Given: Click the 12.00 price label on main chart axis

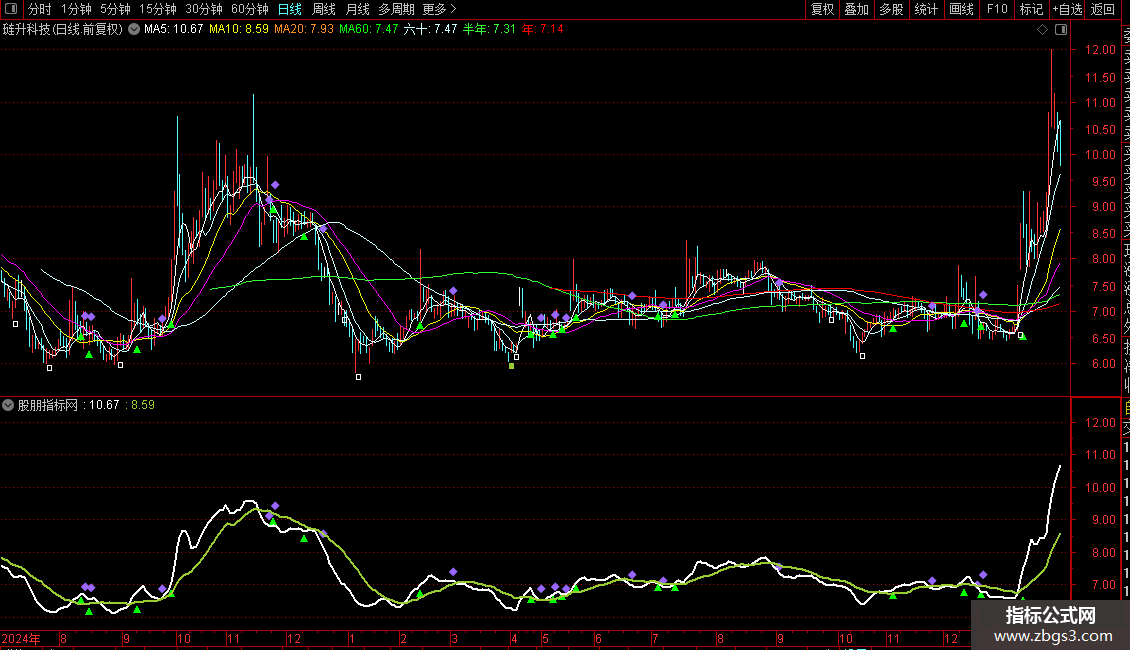Looking at the screenshot, I should 1100,50.
